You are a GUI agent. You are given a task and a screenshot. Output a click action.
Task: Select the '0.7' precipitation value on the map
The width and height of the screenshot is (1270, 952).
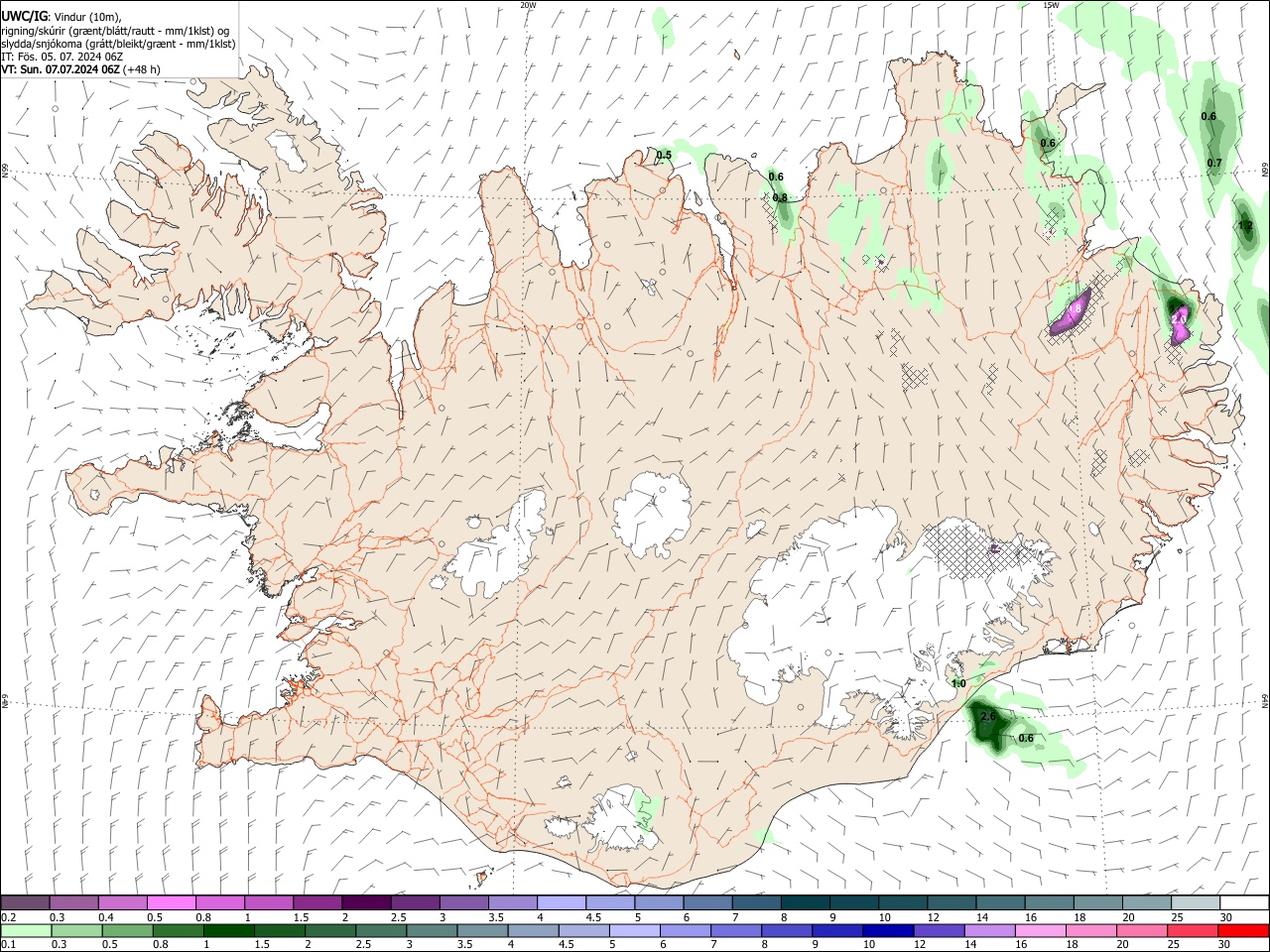[1214, 163]
